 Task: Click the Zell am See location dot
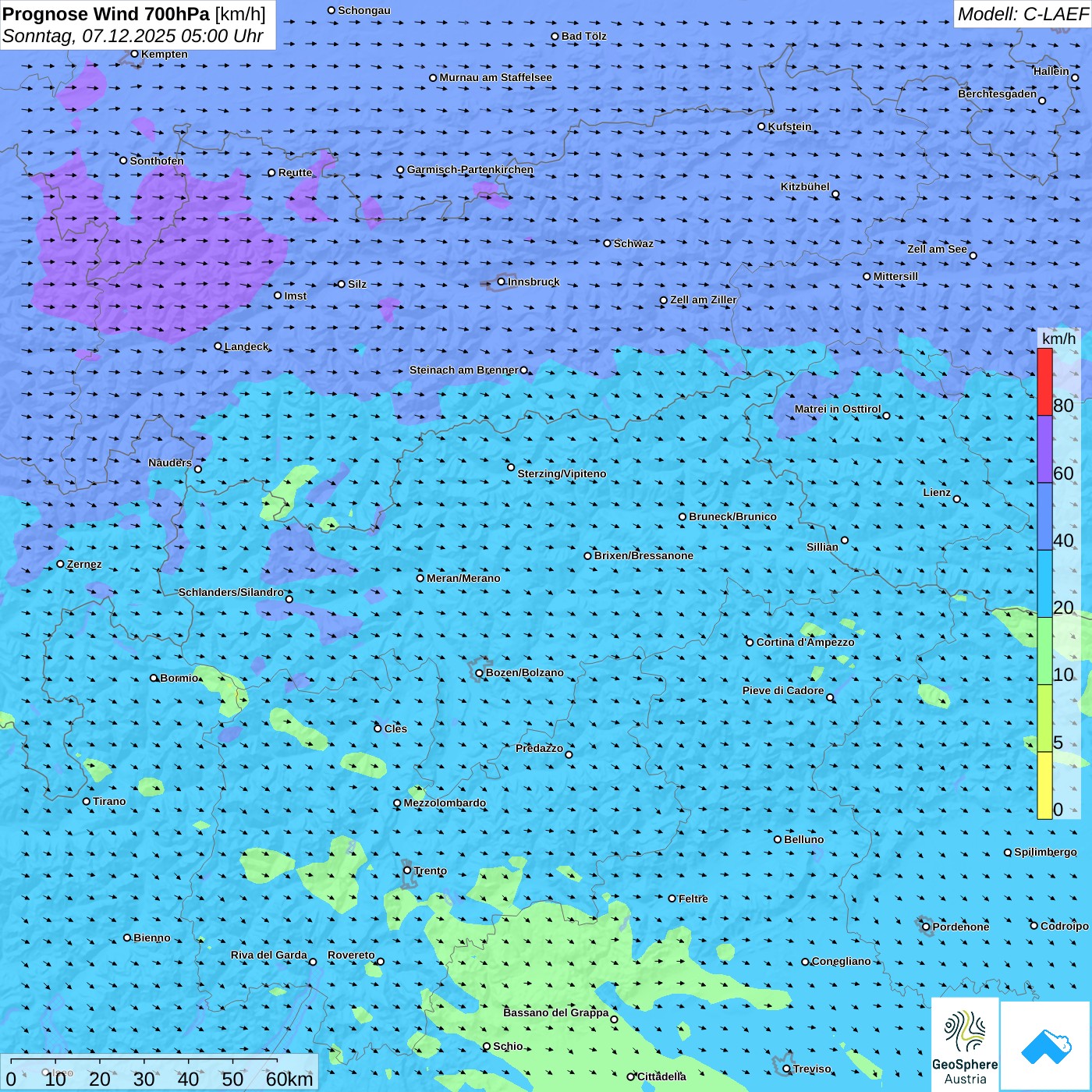point(973,256)
